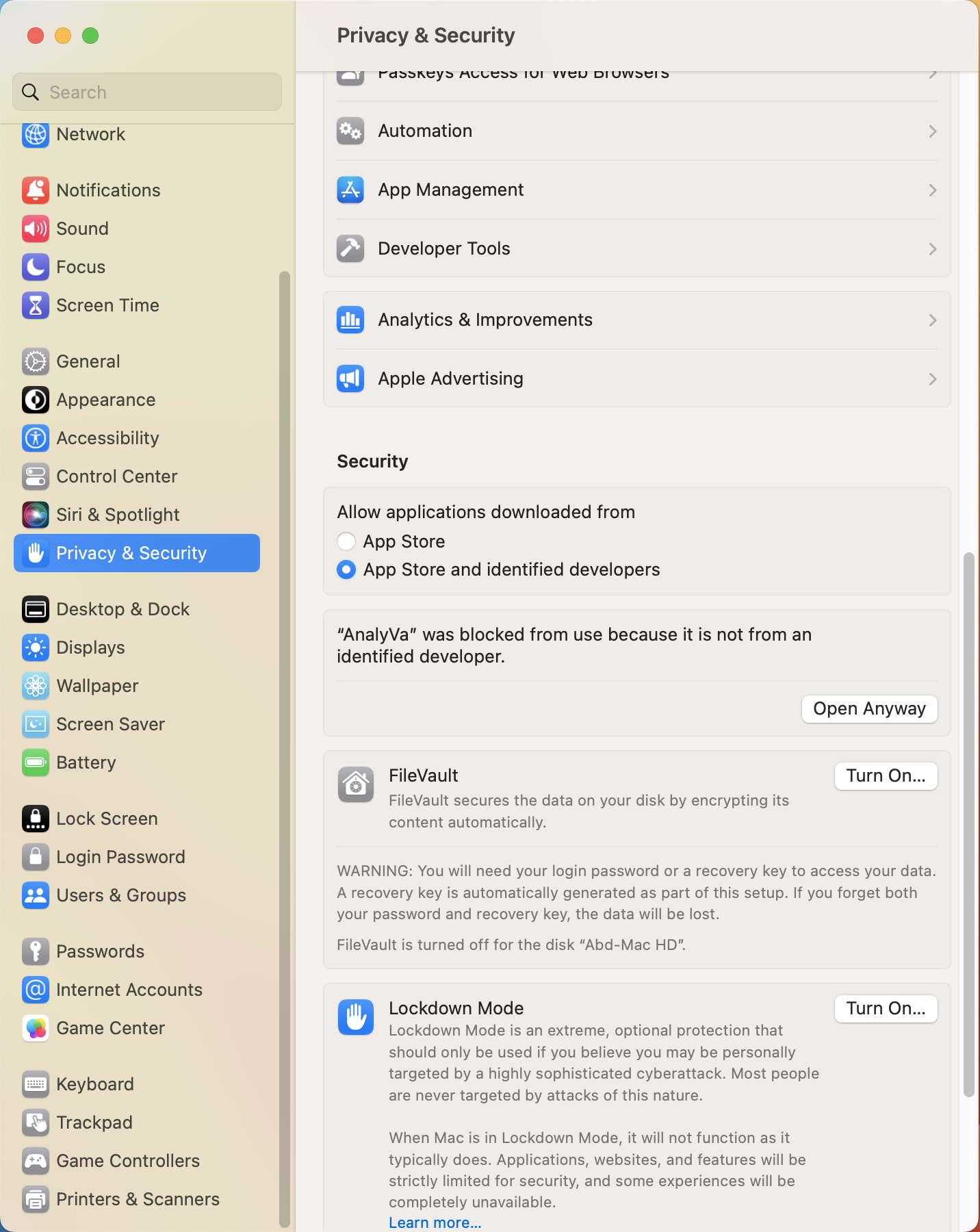Open the Apple Advertising row label

pos(450,378)
